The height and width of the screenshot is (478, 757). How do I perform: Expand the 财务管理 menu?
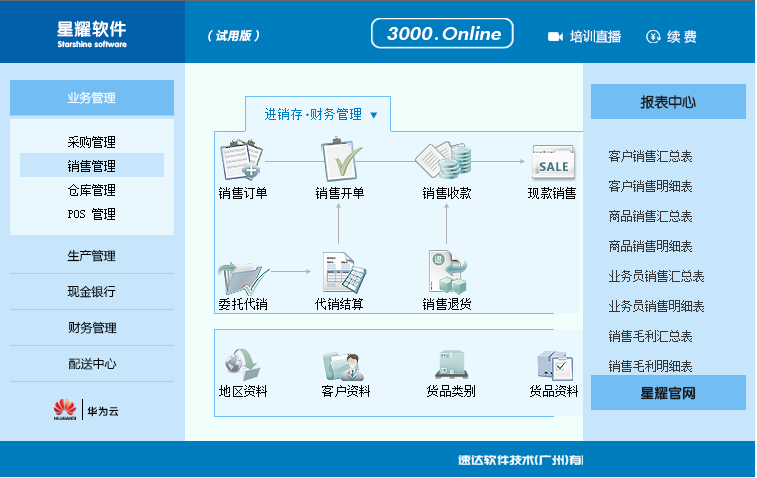click(x=92, y=327)
